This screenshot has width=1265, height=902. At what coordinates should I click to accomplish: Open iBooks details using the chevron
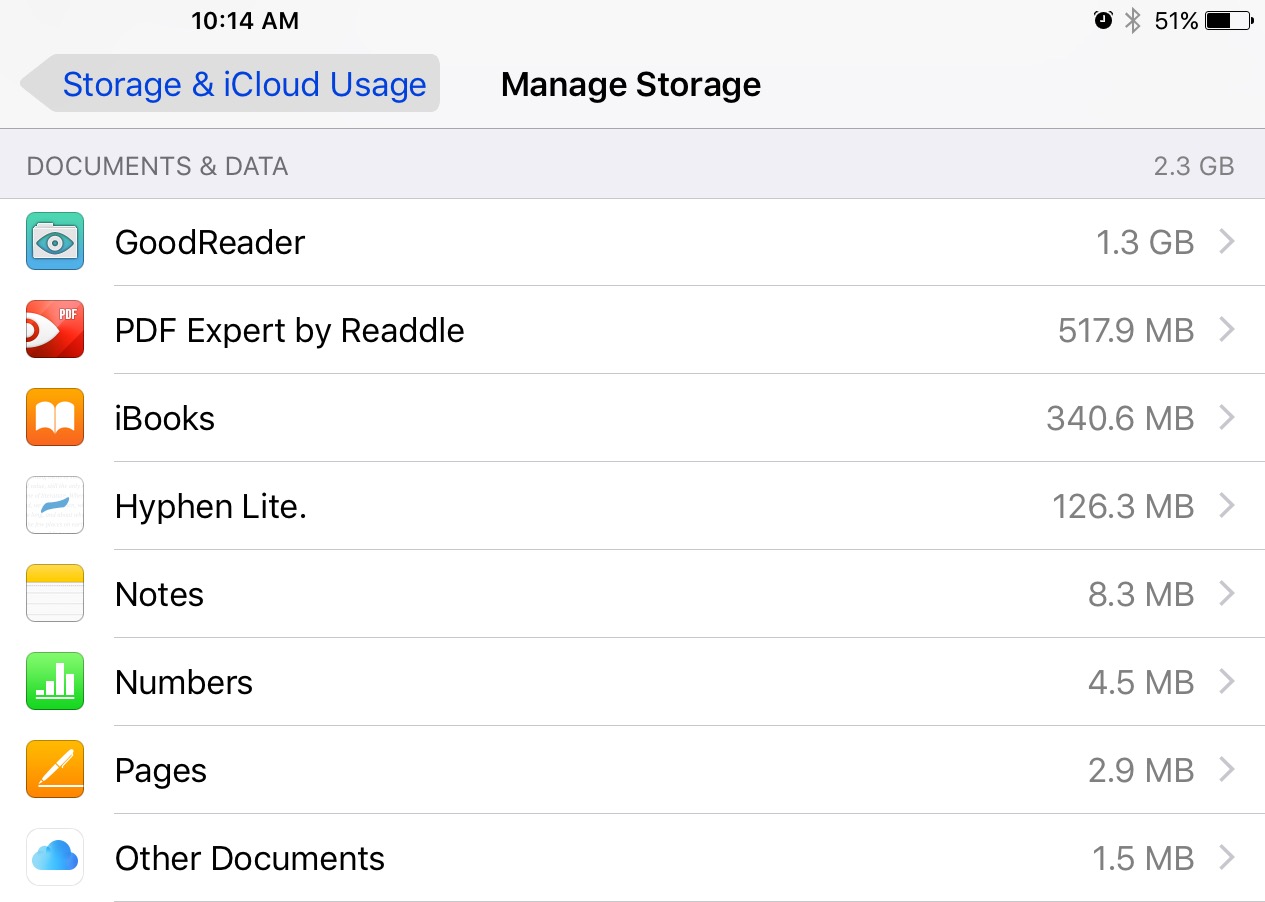(1227, 418)
